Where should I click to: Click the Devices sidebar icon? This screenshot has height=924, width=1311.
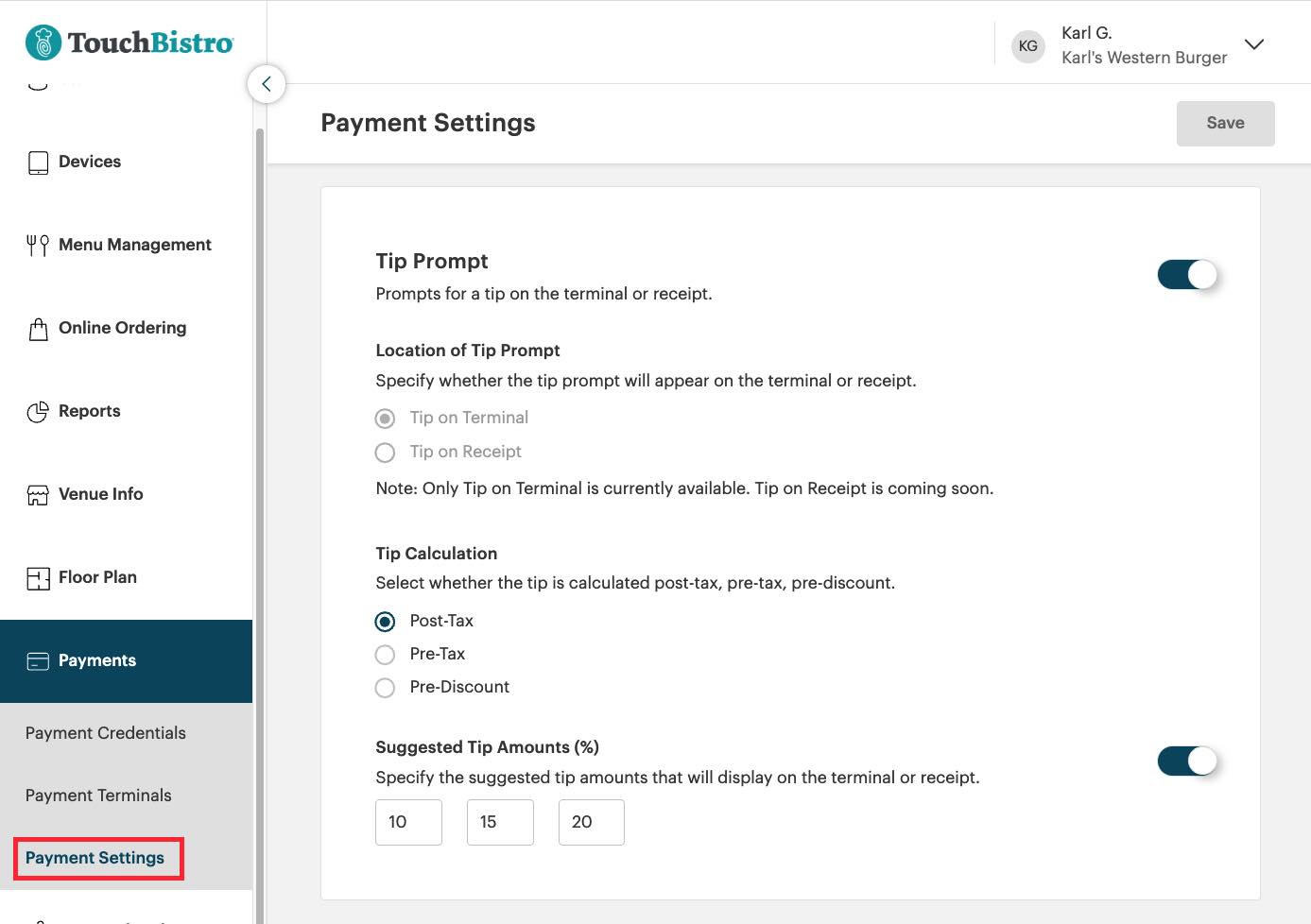coord(38,162)
